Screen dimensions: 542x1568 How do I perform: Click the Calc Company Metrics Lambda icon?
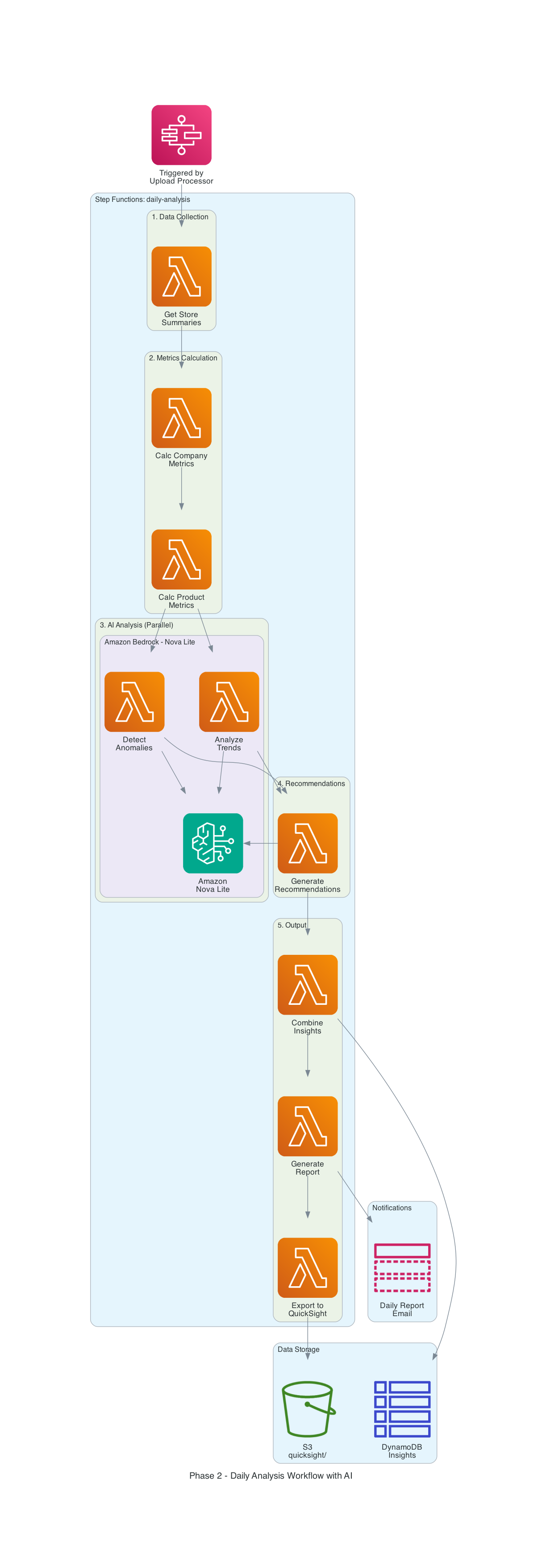181,418
